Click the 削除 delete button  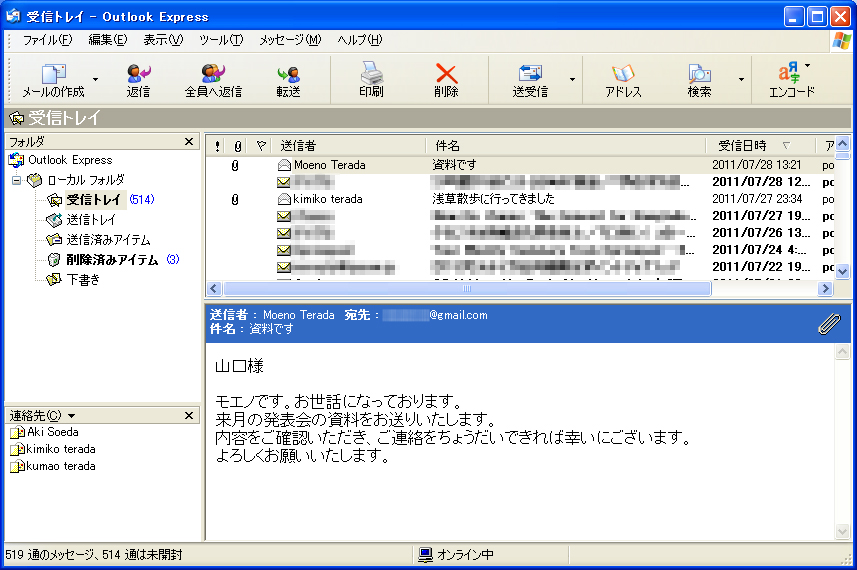pos(446,80)
